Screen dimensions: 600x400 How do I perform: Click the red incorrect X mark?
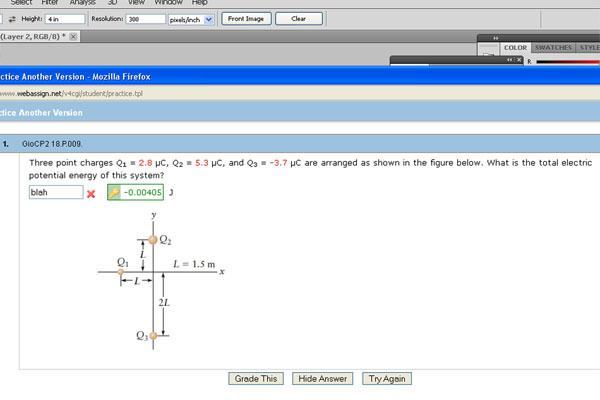[91, 194]
